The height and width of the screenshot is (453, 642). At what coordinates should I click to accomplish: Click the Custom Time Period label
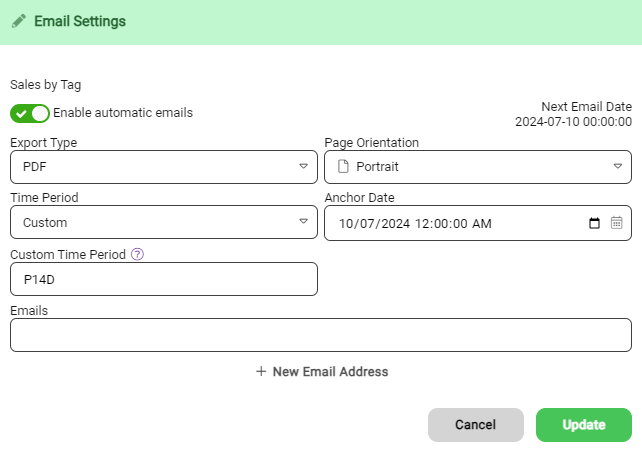[68, 254]
